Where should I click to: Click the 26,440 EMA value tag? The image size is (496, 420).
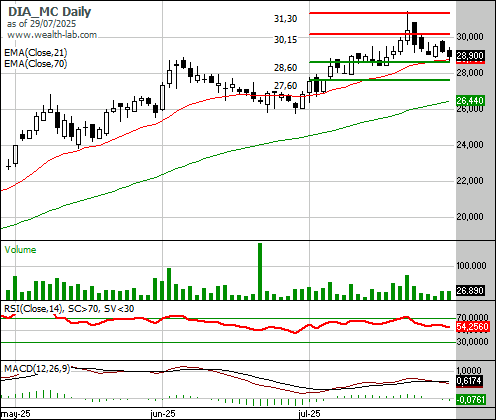(470, 100)
